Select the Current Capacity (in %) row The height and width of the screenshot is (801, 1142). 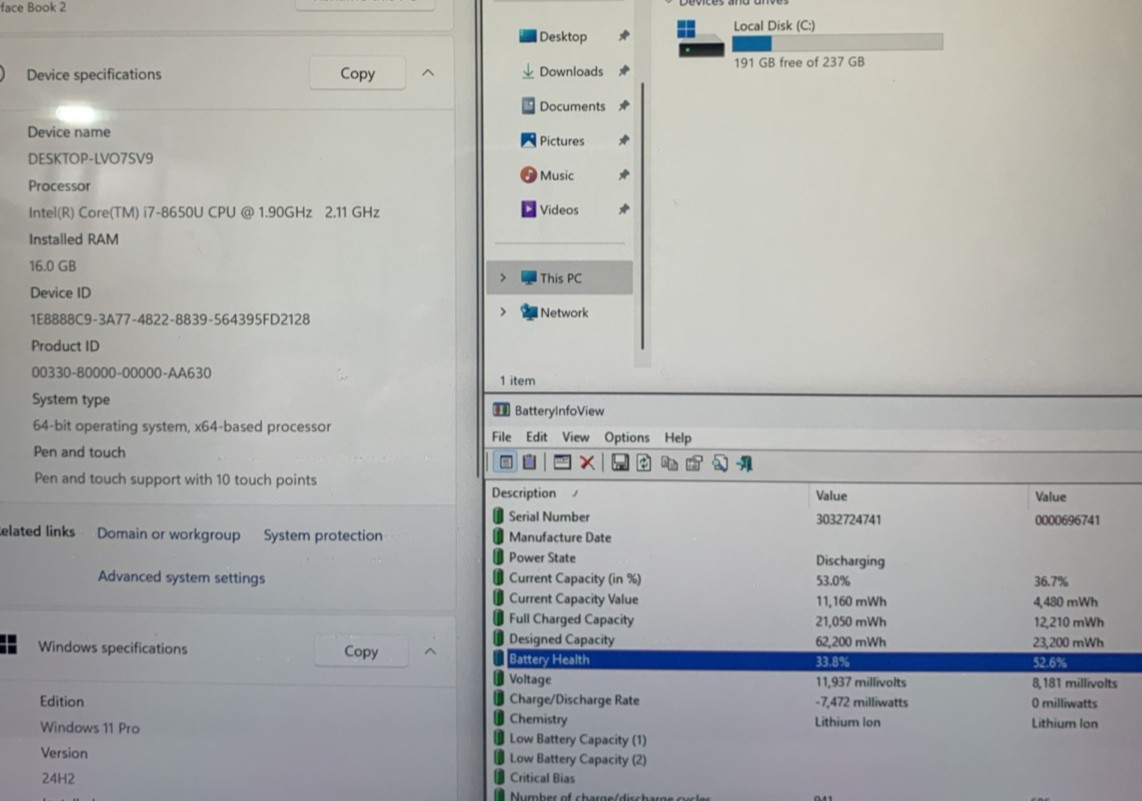tap(814, 579)
